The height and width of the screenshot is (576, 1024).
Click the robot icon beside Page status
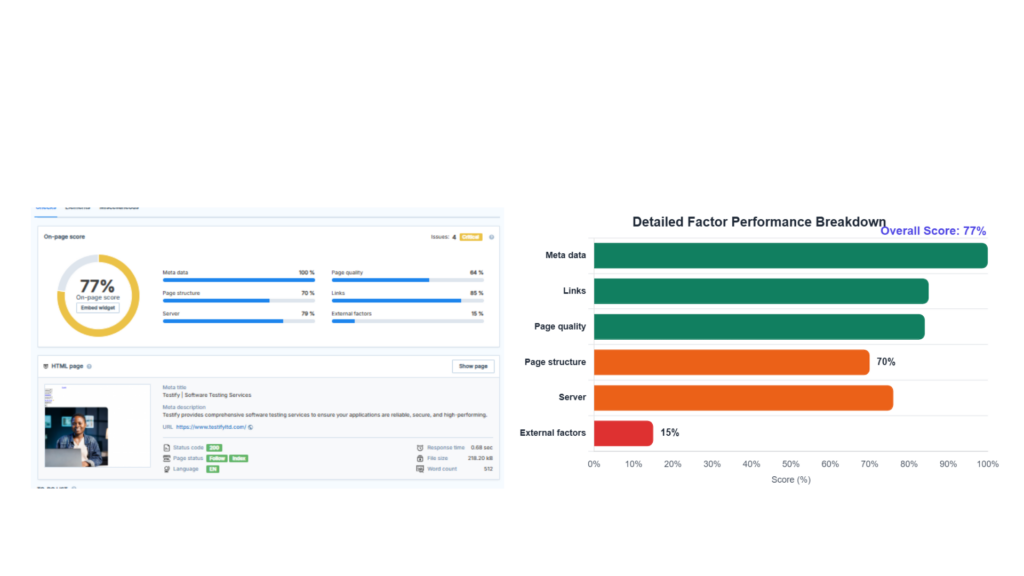[x=166, y=457]
